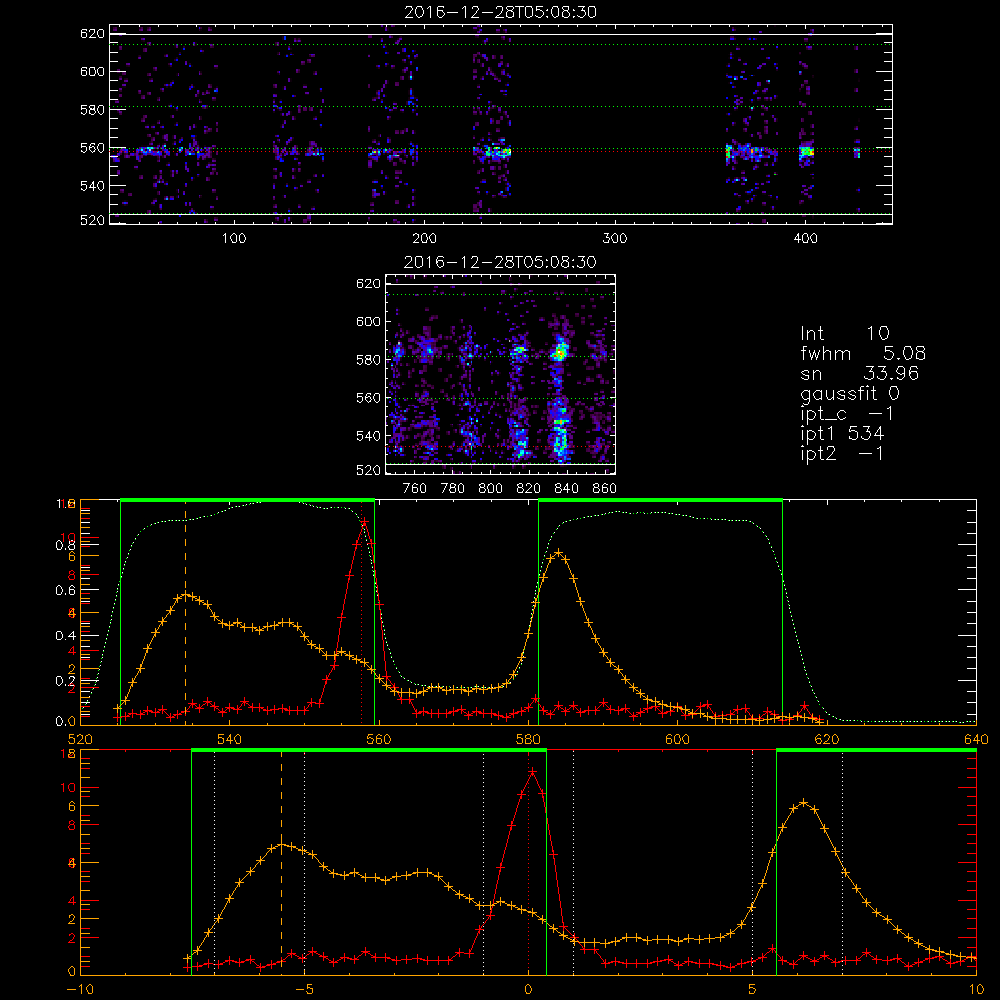Image resolution: width=1000 pixels, height=1000 pixels.
Task: Click x-axis tick label 820 under middle image
Action: point(529,489)
